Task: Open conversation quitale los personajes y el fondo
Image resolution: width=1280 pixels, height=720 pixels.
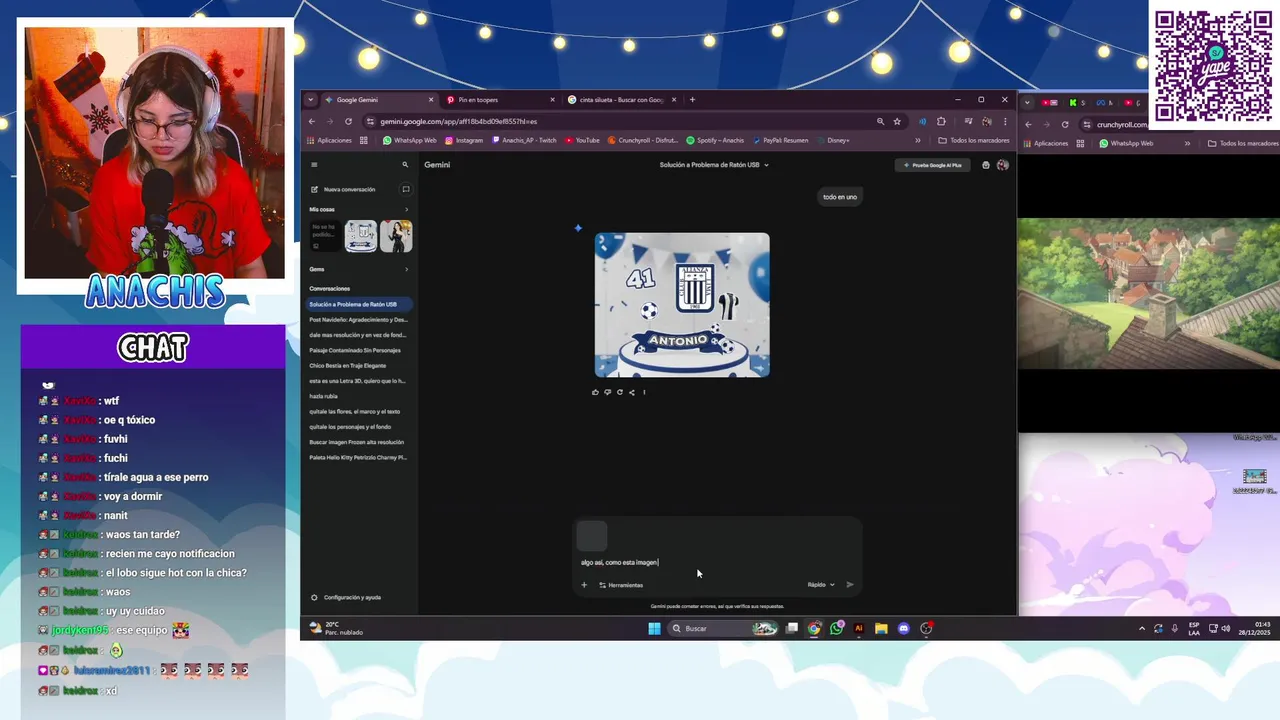Action: pos(359,427)
